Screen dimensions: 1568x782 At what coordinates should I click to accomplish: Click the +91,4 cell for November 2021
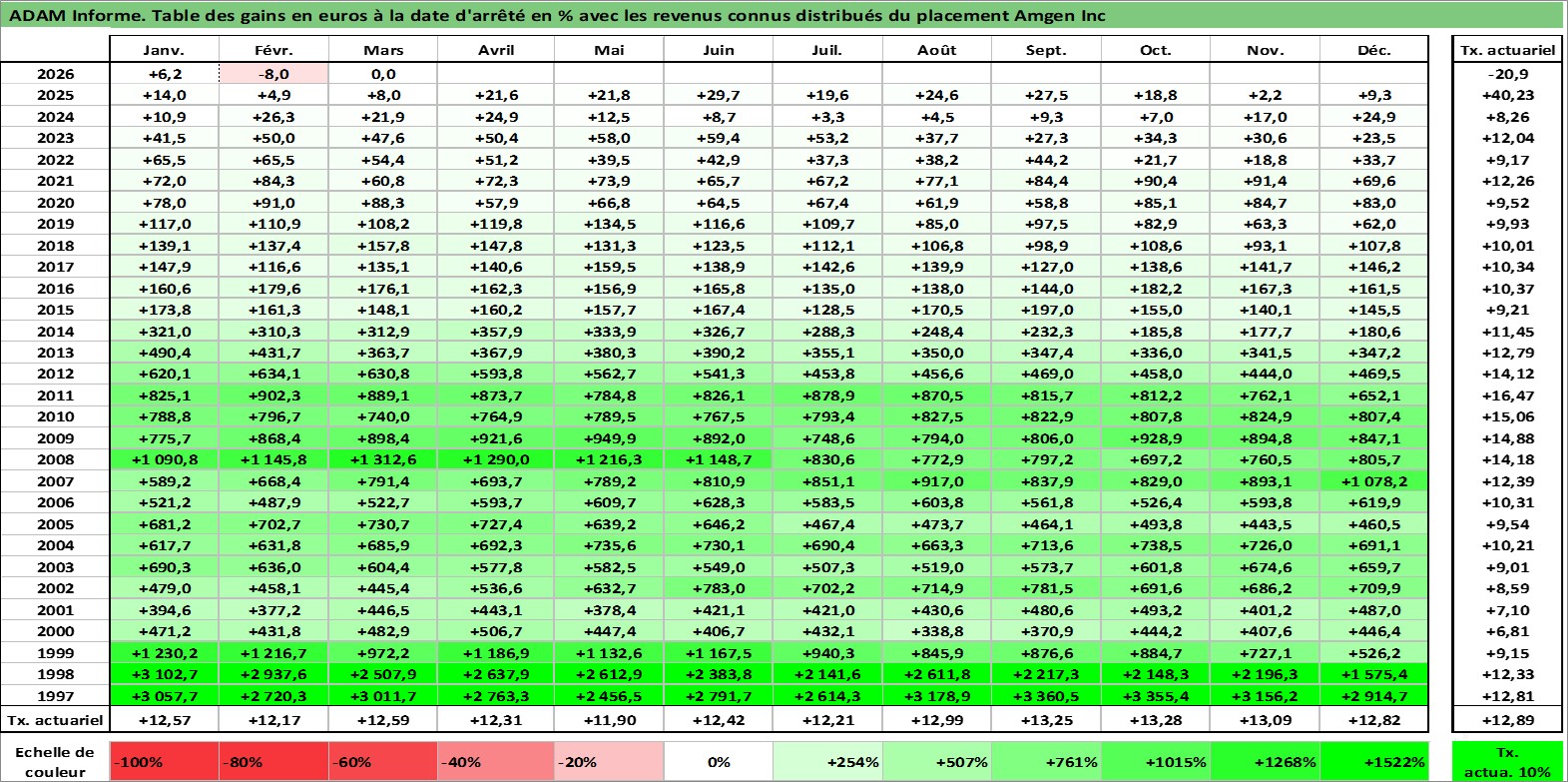1265,181
